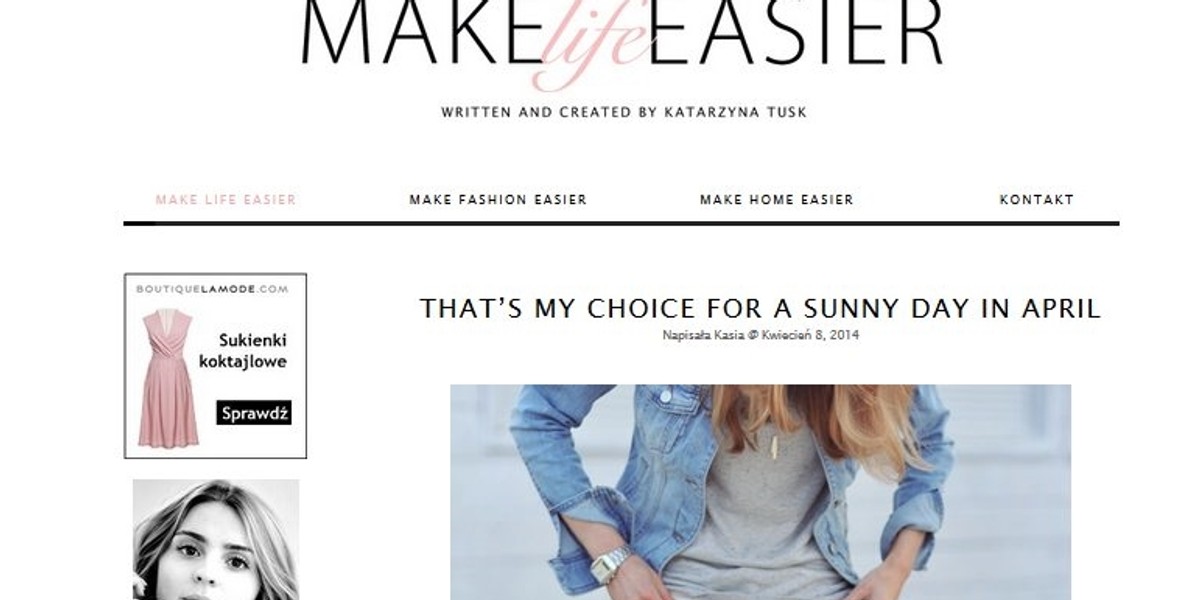
Task: Open the boutiquelamode.com ad banner
Action: click(x=215, y=366)
